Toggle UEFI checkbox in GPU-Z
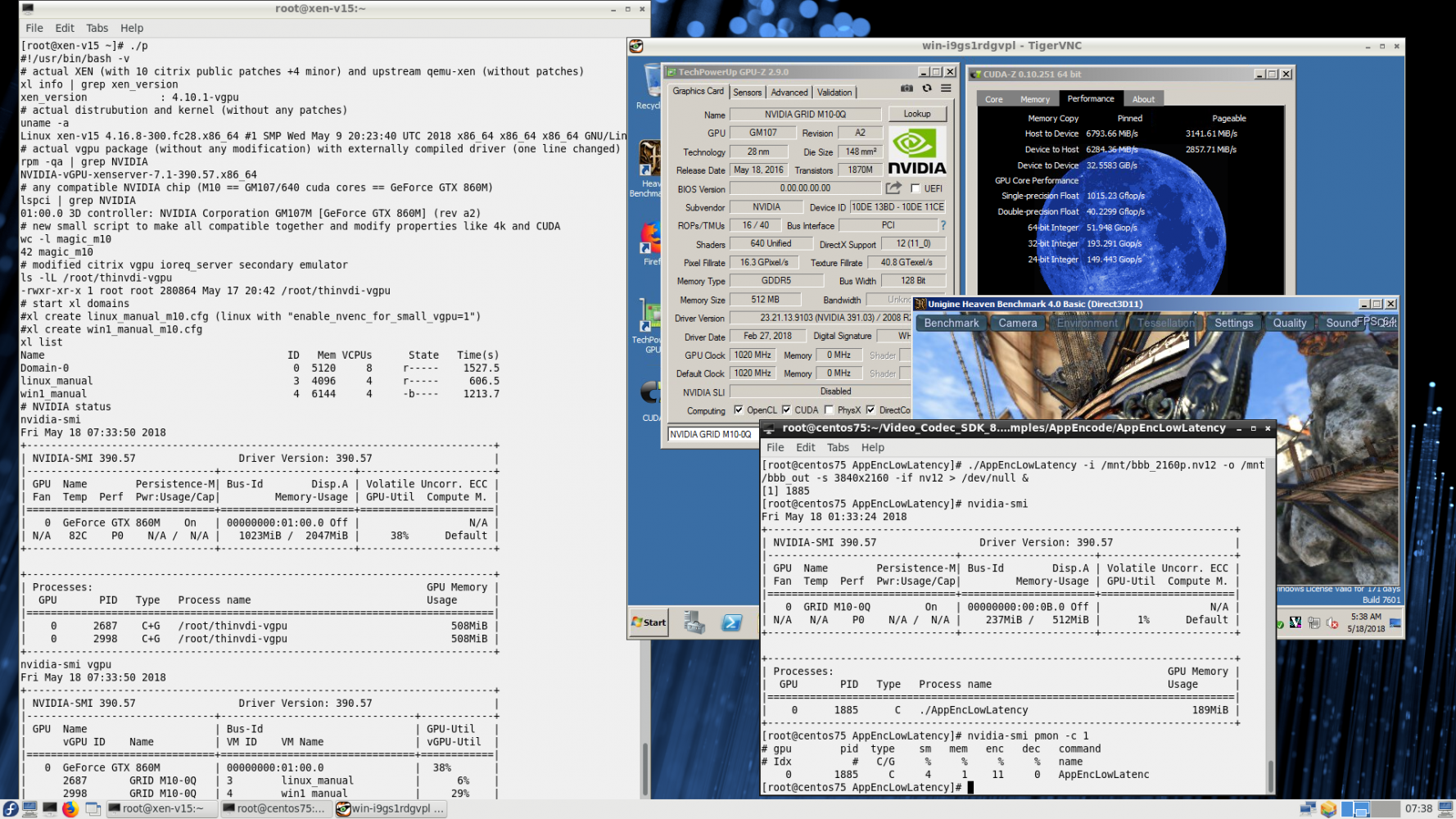The height and width of the screenshot is (819, 1456). pos(916,188)
